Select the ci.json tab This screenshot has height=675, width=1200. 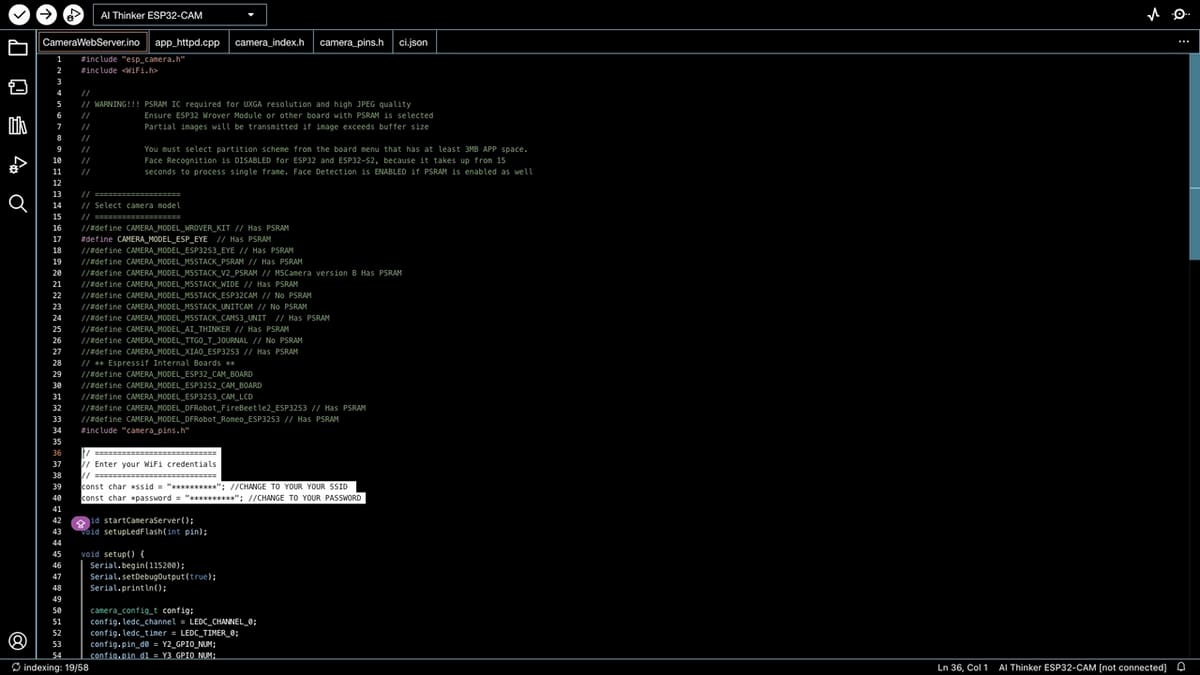[413, 42]
